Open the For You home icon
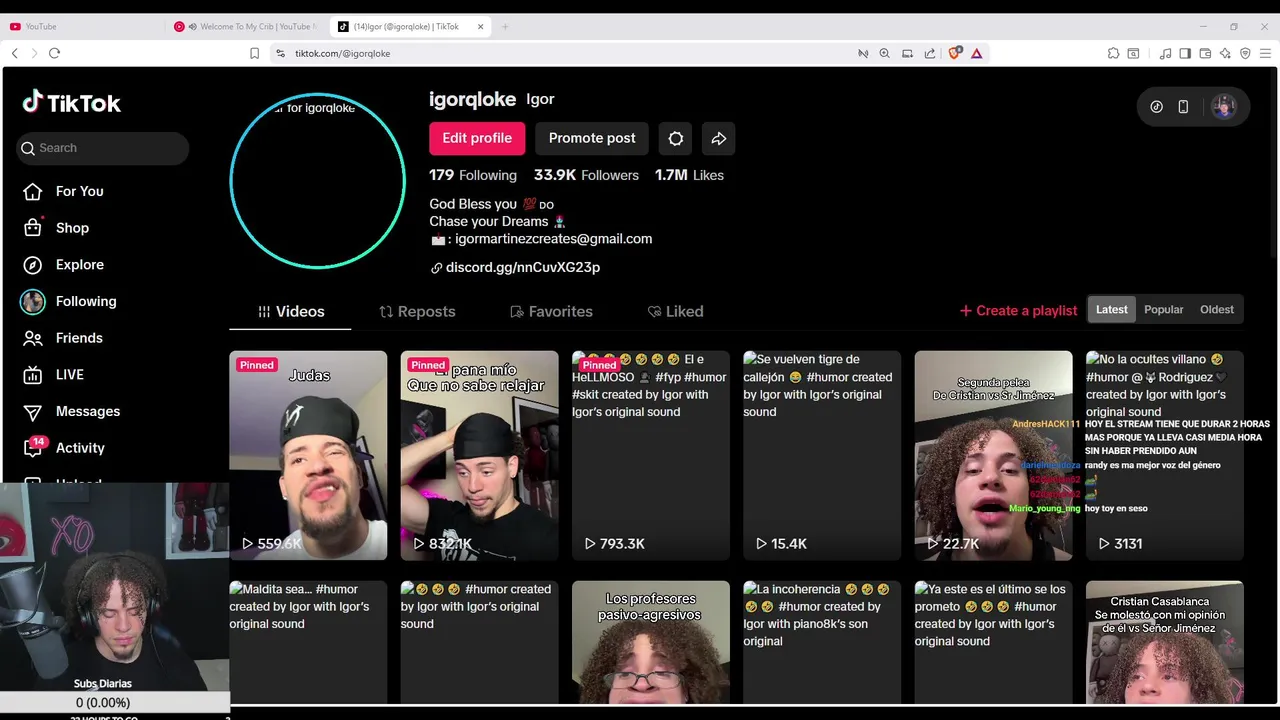This screenshot has height=720, width=1280. coord(33,191)
